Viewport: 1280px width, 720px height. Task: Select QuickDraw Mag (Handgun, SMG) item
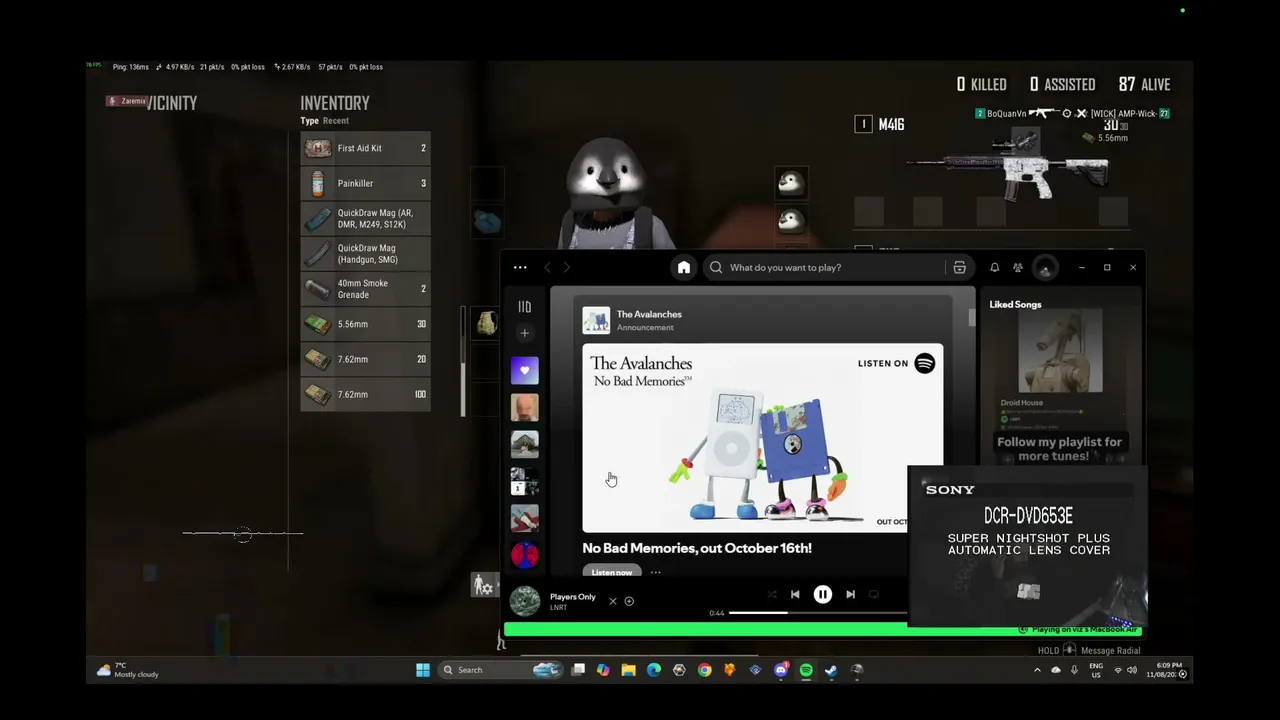click(365, 254)
